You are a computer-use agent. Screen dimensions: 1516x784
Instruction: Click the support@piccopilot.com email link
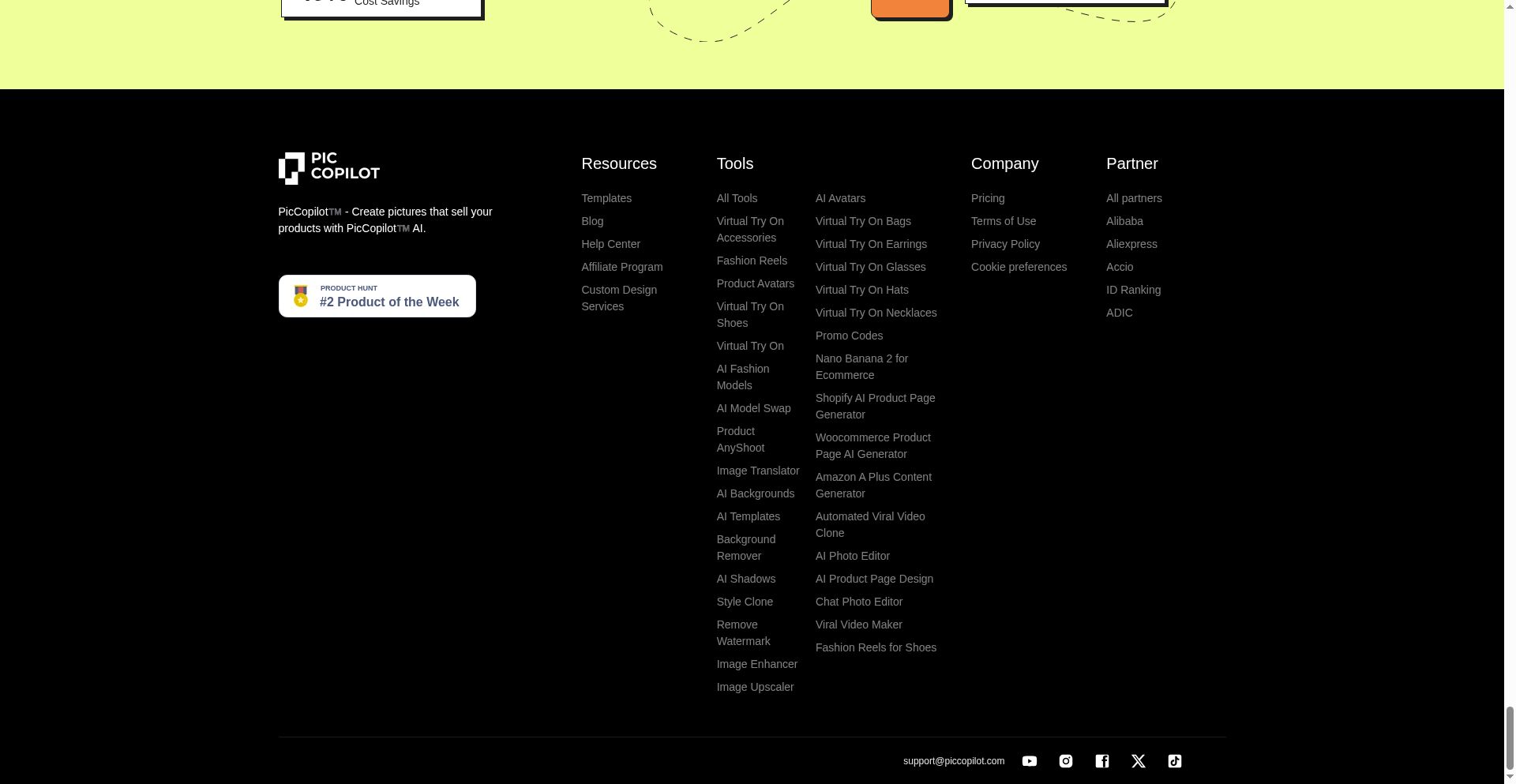pyautogui.click(x=953, y=761)
